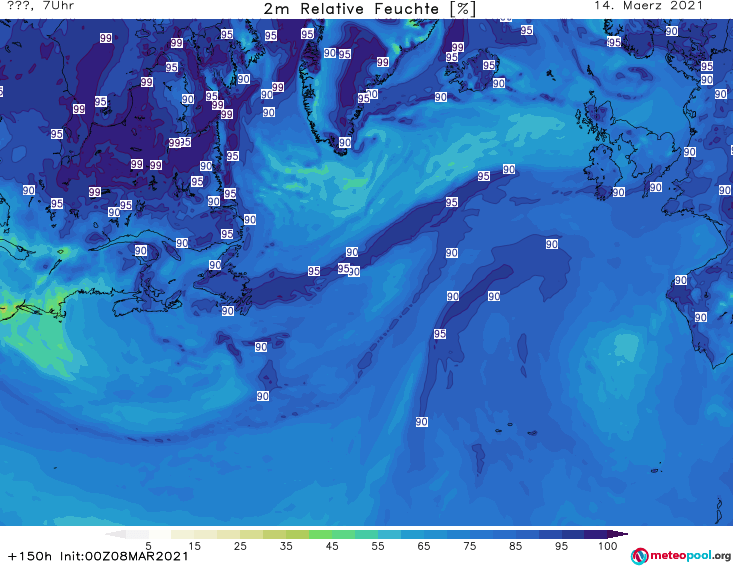This screenshot has width=733, height=566.
Task: Click the color scale label "100"
Action: point(608,546)
